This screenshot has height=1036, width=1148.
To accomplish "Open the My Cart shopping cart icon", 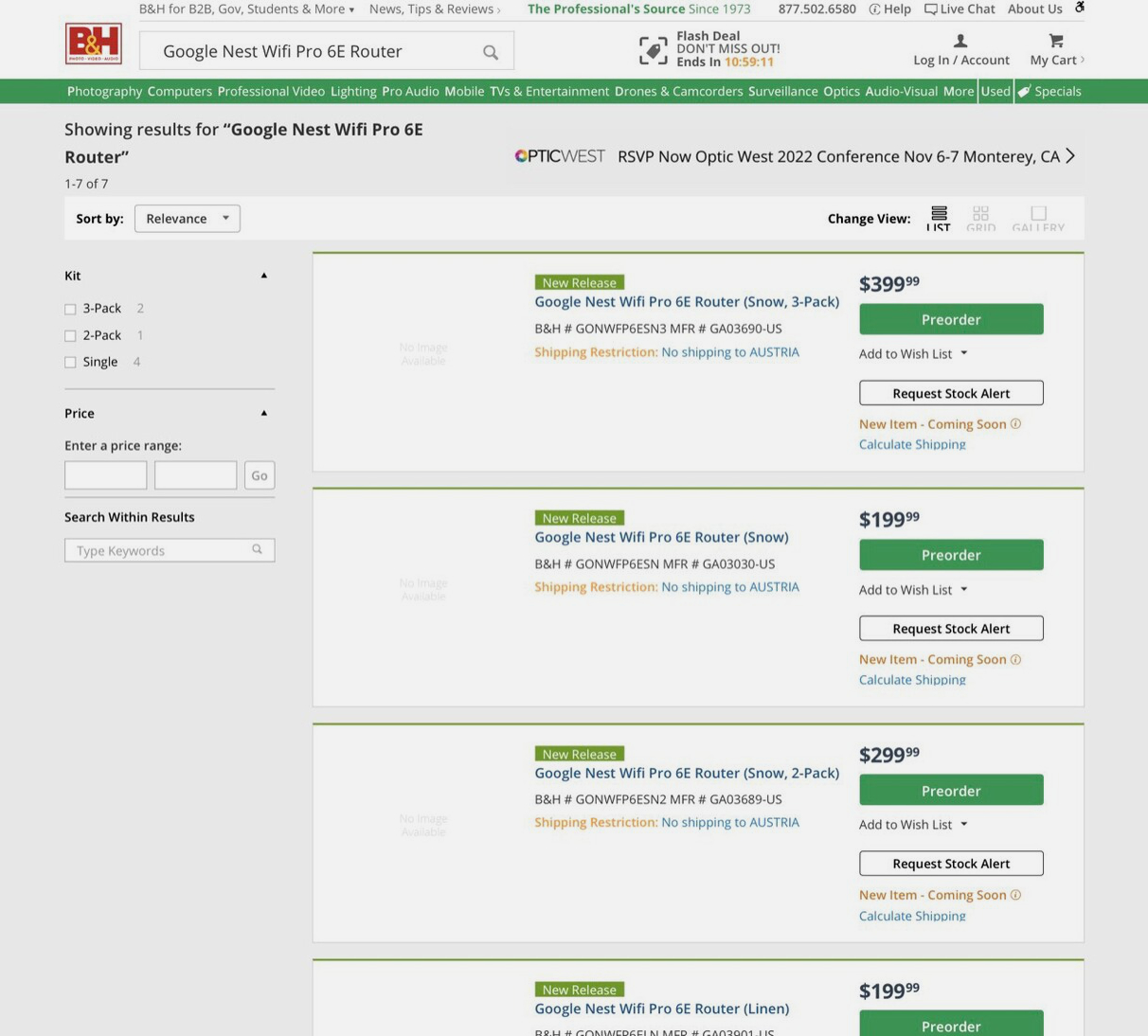I will click(x=1056, y=41).
